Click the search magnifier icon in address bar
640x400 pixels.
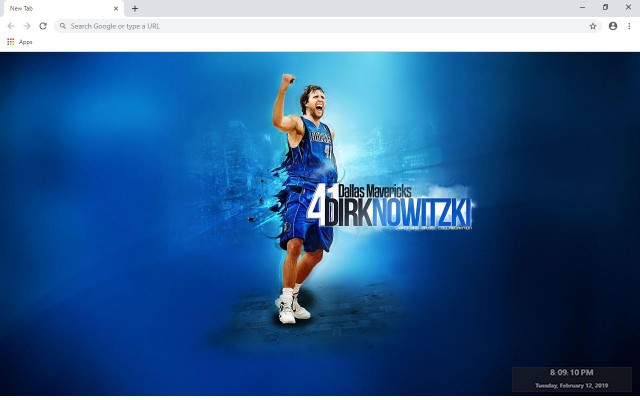click(63, 26)
